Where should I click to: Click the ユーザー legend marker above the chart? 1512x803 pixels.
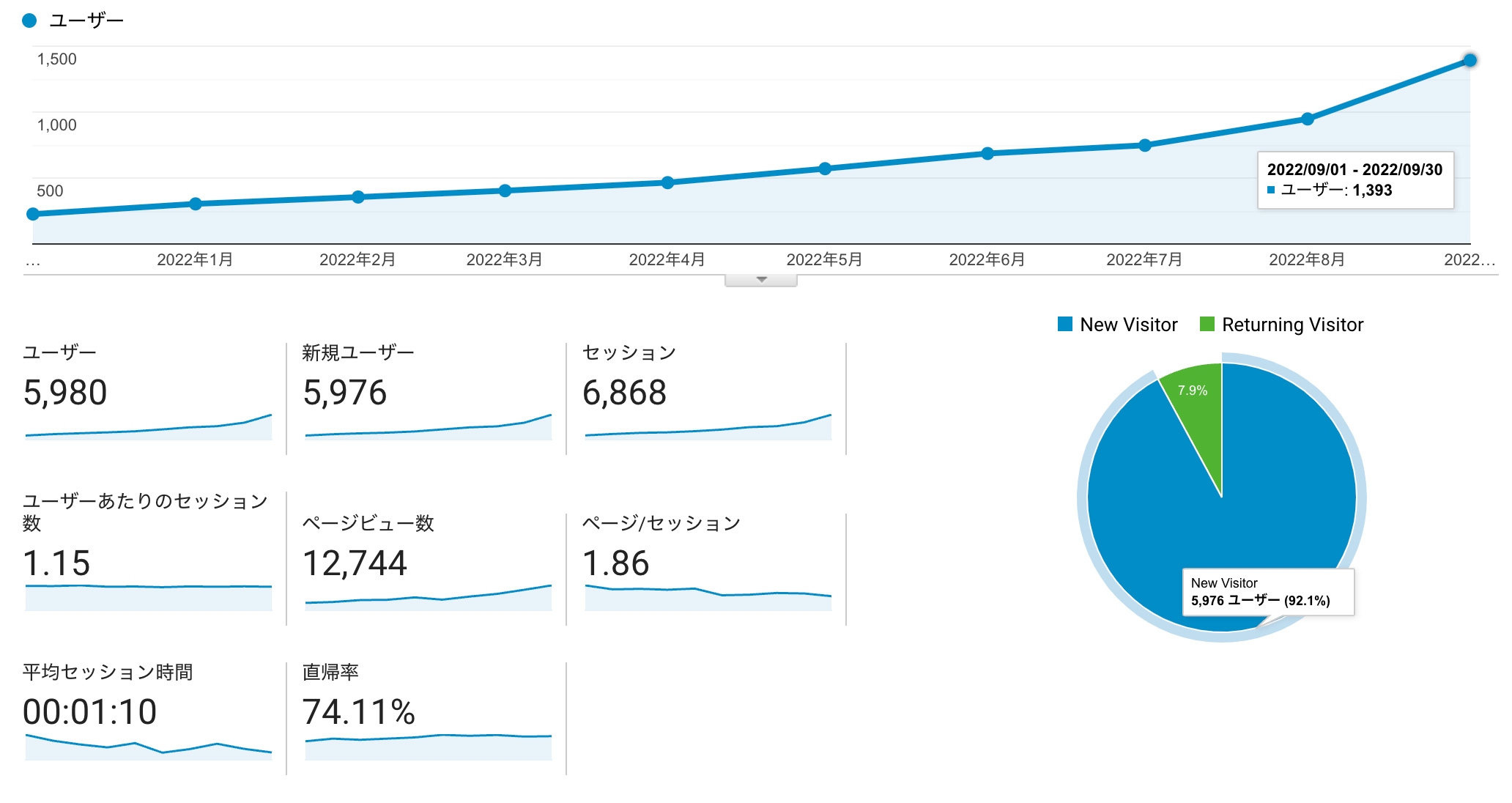tap(29, 21)
